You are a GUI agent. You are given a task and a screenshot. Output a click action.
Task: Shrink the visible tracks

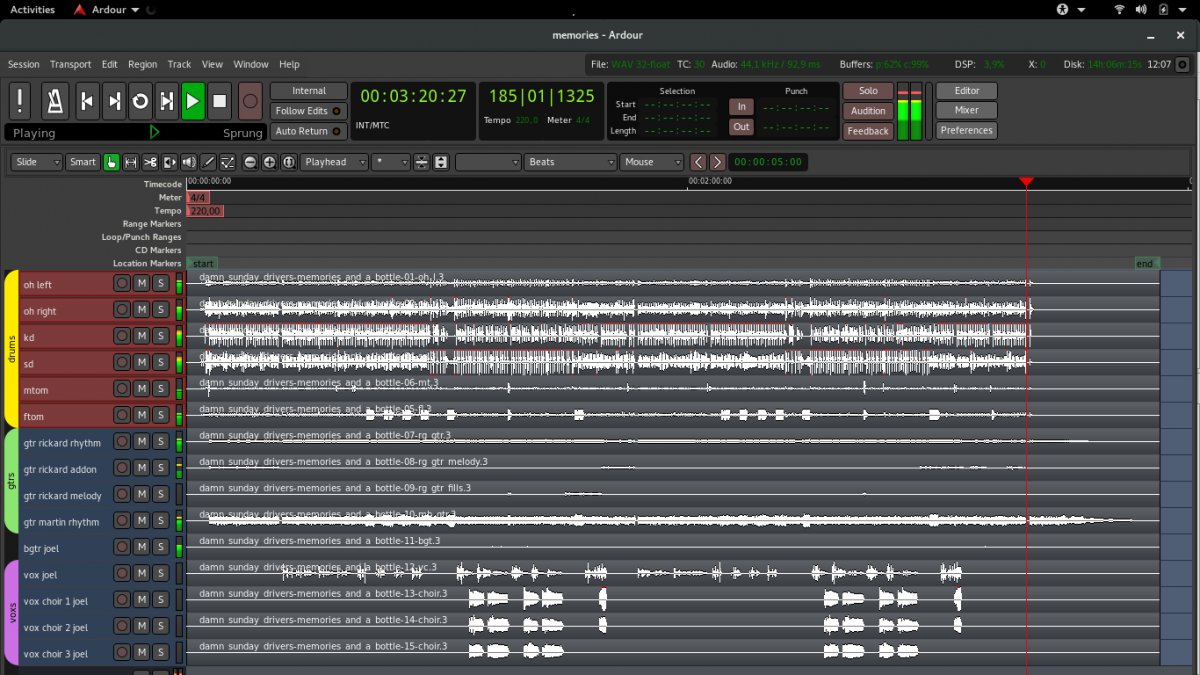[x=422, y=162]
